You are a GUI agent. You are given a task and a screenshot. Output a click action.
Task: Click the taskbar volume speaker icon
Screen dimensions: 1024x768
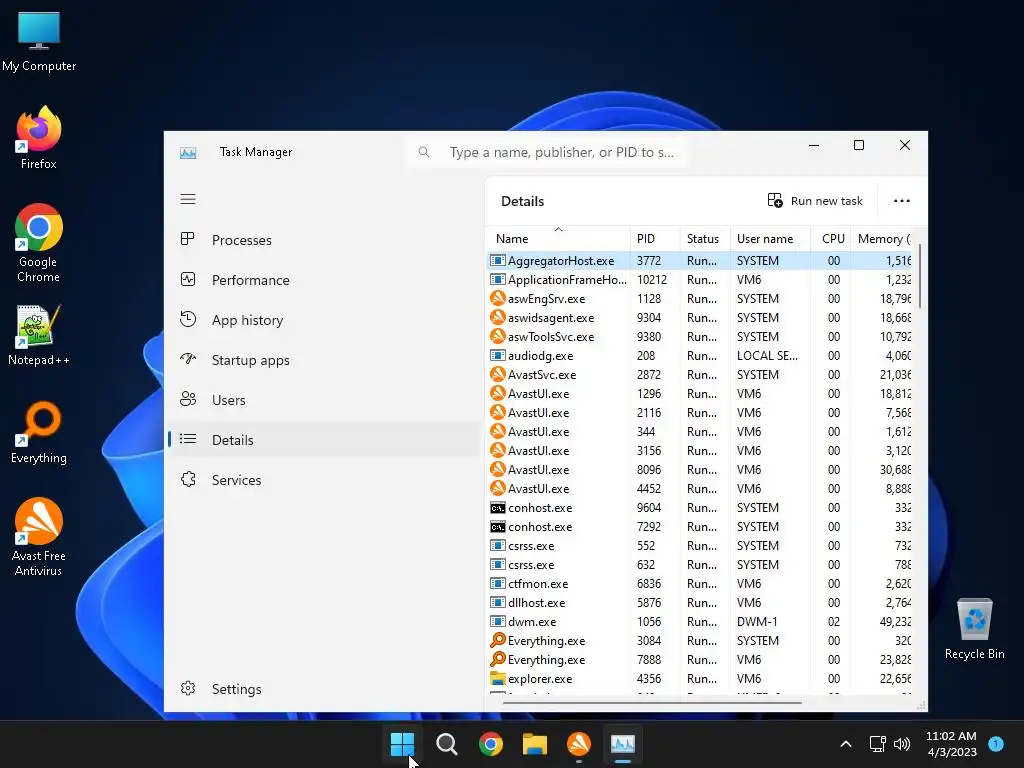tap(902, 744)
